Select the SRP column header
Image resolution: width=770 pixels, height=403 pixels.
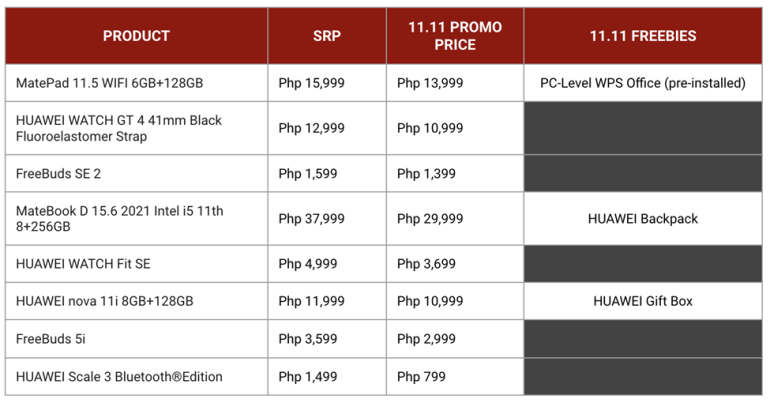point(327,36)
